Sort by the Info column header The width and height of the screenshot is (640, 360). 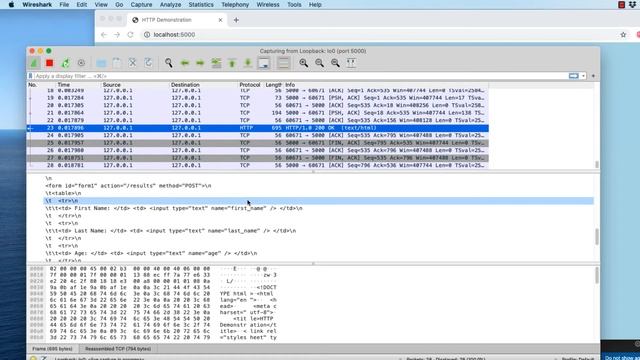[x=386, y=85]
